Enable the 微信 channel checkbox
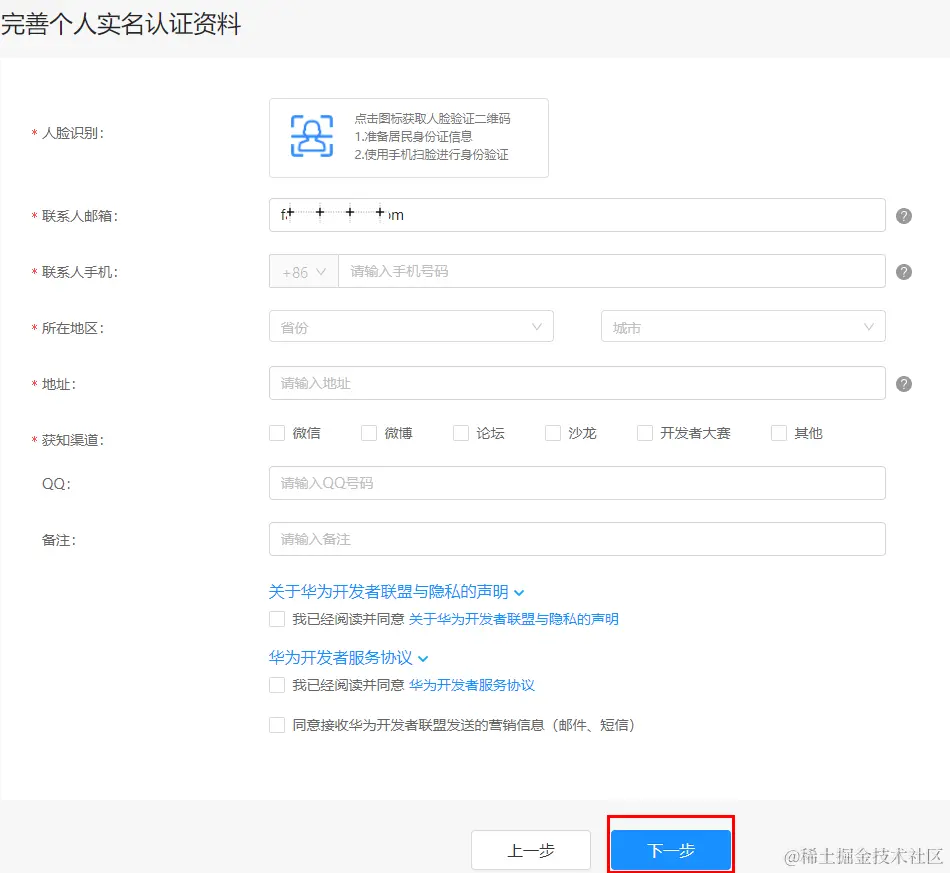 [x=277, y=432]
